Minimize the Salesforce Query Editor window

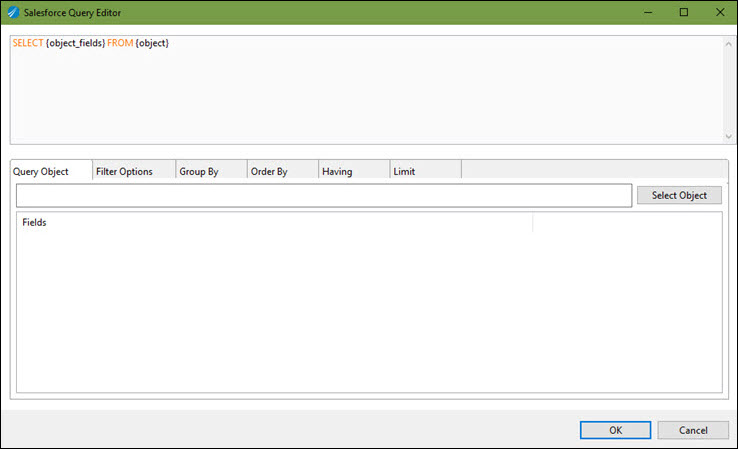[648, 12]
